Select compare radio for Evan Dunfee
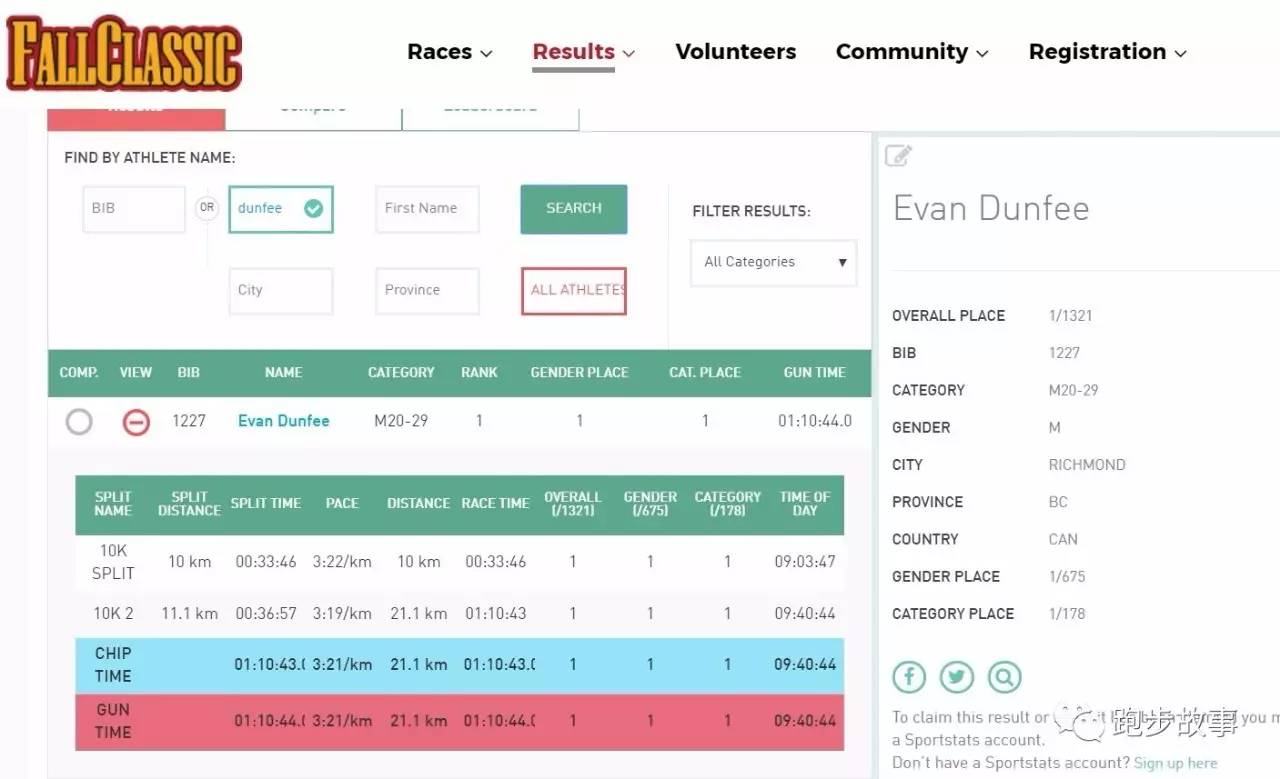 click(79, 422)
